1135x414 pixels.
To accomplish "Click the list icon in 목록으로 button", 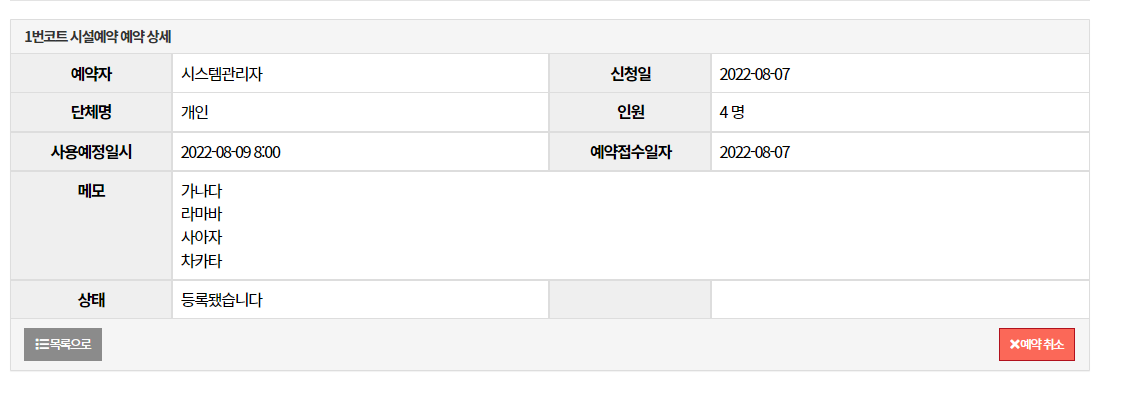I will click(x=41, y=345).
